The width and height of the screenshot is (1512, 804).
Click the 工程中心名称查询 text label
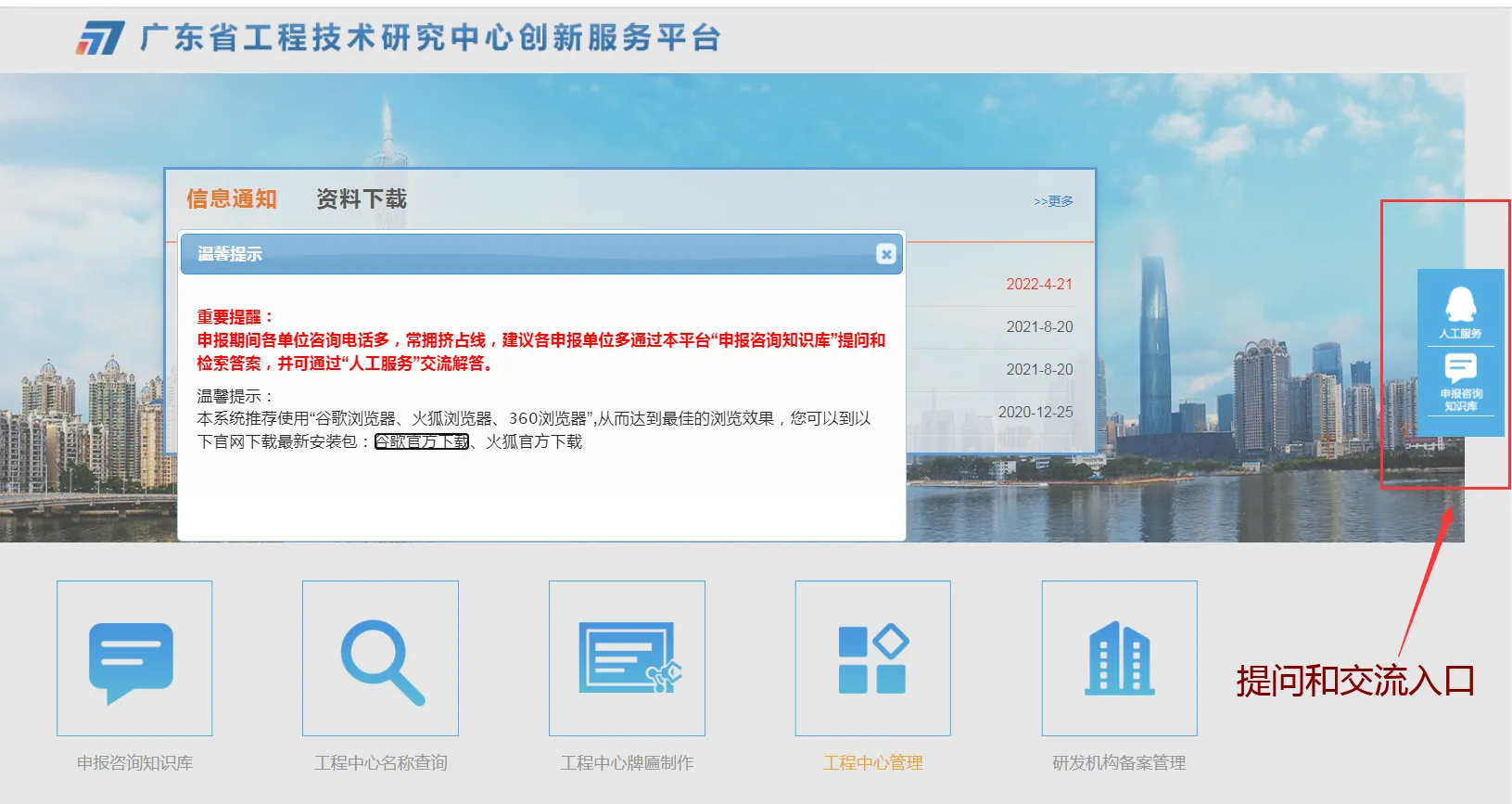(381, 763)
